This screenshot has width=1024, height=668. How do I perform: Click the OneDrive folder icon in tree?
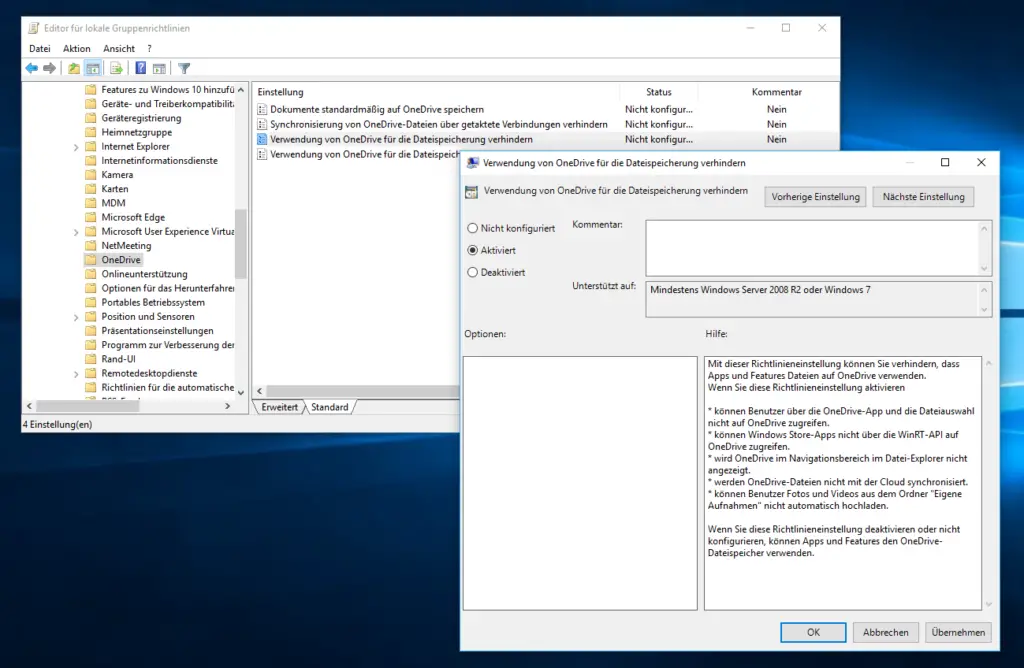click(x=91, y=259)
